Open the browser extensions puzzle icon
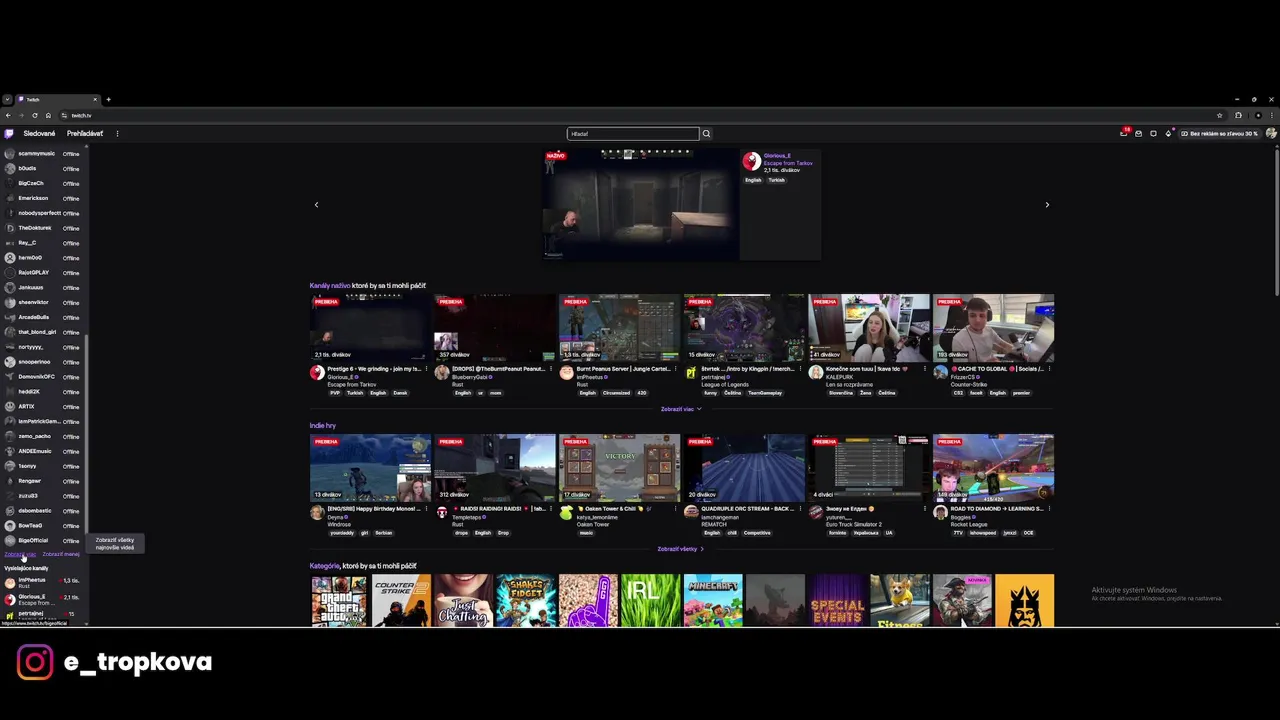 (x=1238, y=115)
